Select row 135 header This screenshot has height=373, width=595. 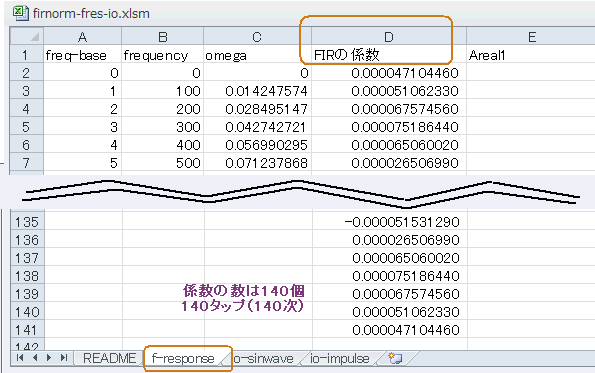click(27, 222)
